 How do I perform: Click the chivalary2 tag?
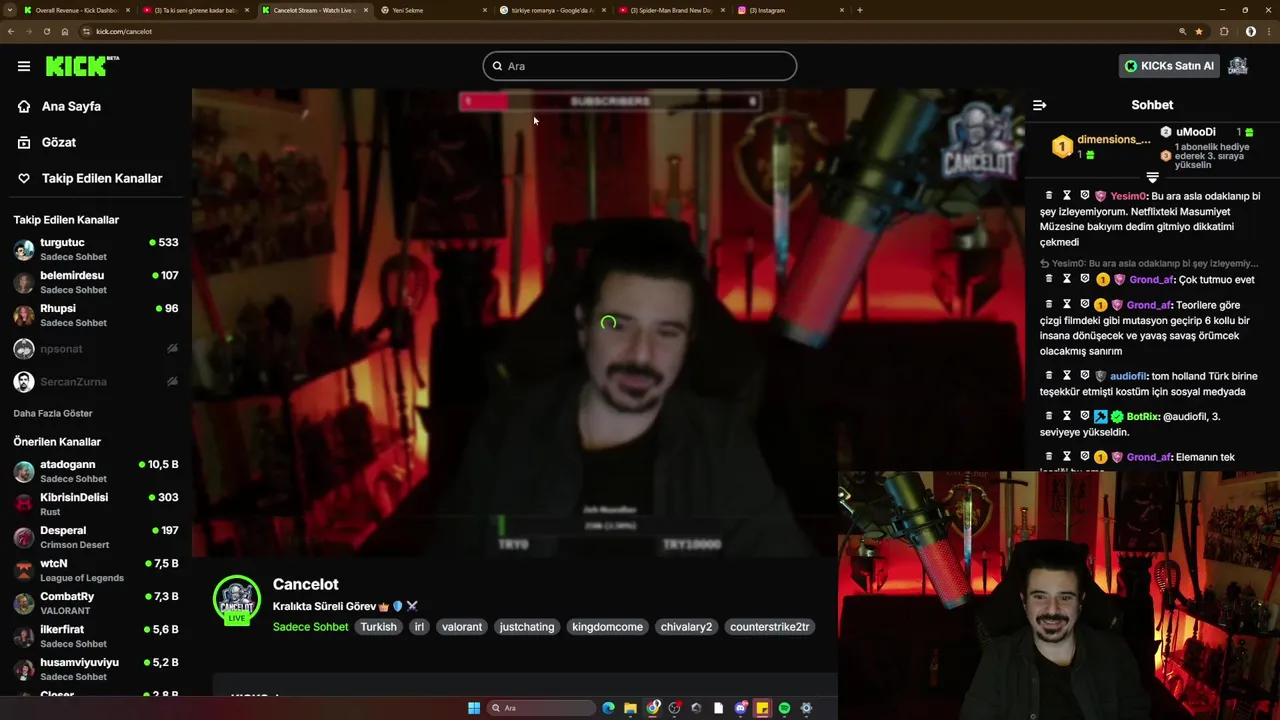click(686, 627)
